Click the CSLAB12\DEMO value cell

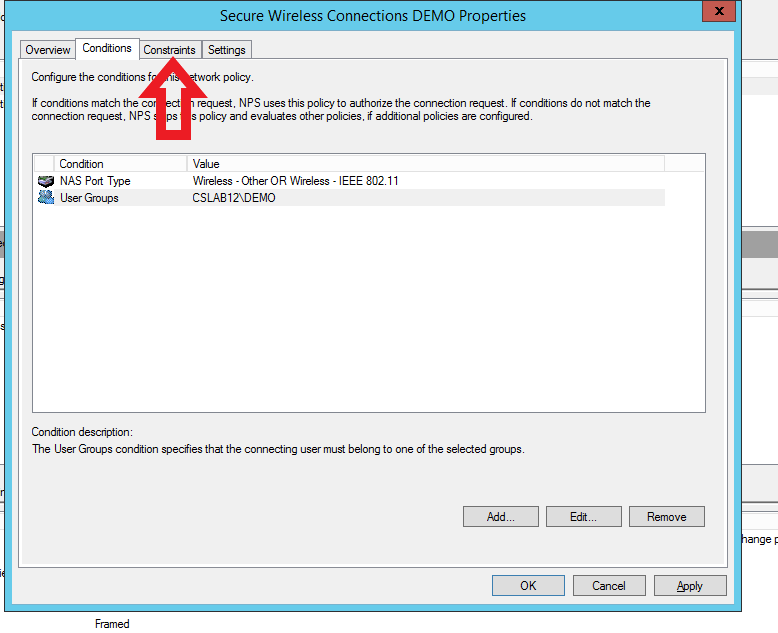(234, 198)
